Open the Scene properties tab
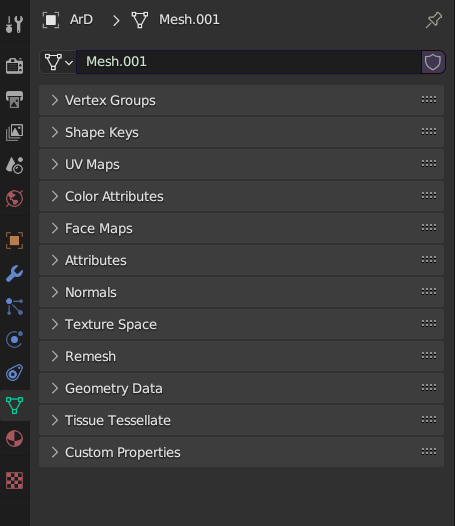 (x=14, y=165)
